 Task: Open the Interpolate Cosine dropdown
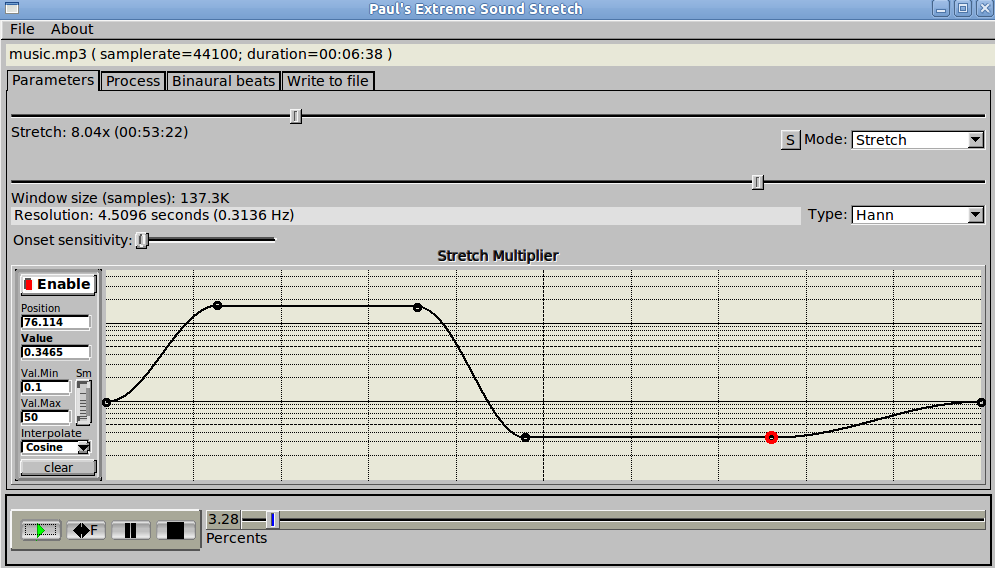click(x=57, y=448)
